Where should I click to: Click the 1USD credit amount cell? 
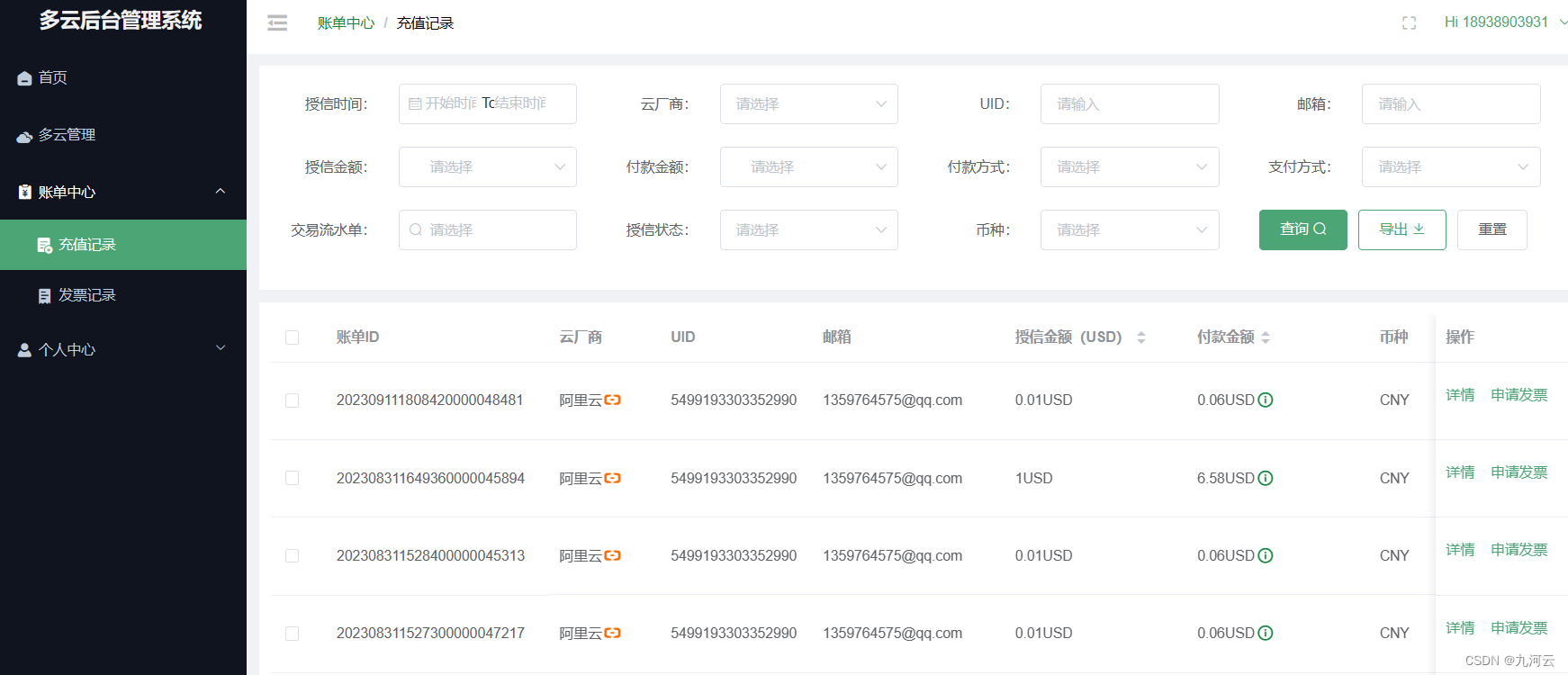[1033, 478]
